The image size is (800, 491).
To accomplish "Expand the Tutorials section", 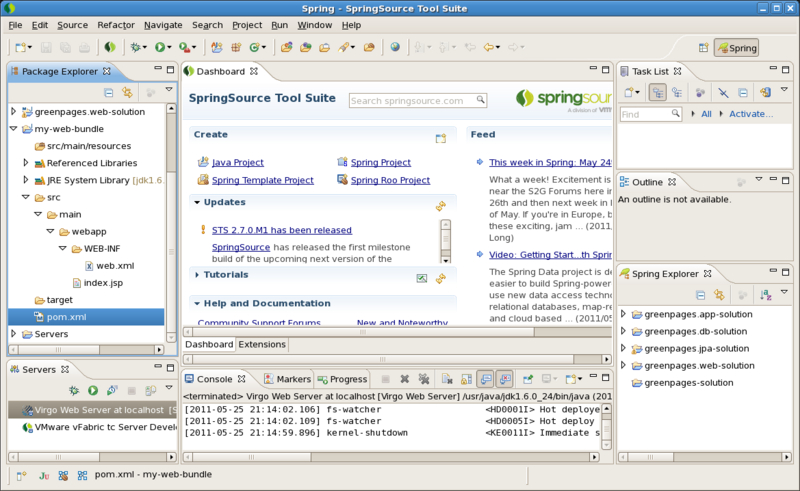I will (x=197, y=275).
